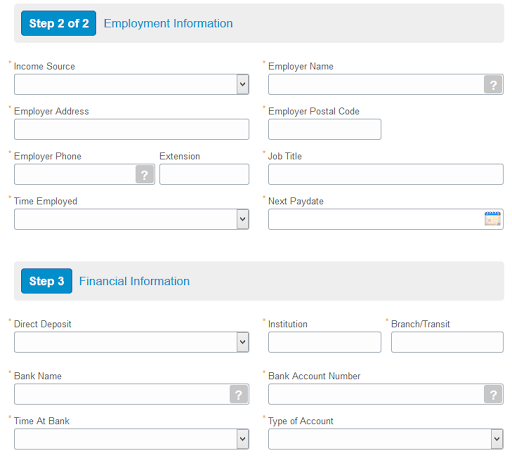Expand the Direct Deposit dropdown
The width and height of the screenshot is (512, 465).
pyautogui.click(x=131, y=342)
